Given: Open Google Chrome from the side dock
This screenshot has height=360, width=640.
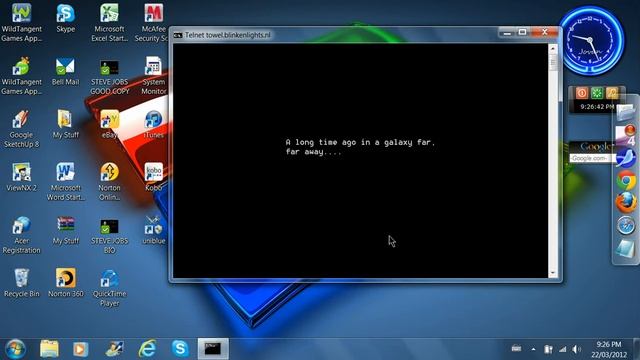Looking at the screenshot, I should point(626,180).
